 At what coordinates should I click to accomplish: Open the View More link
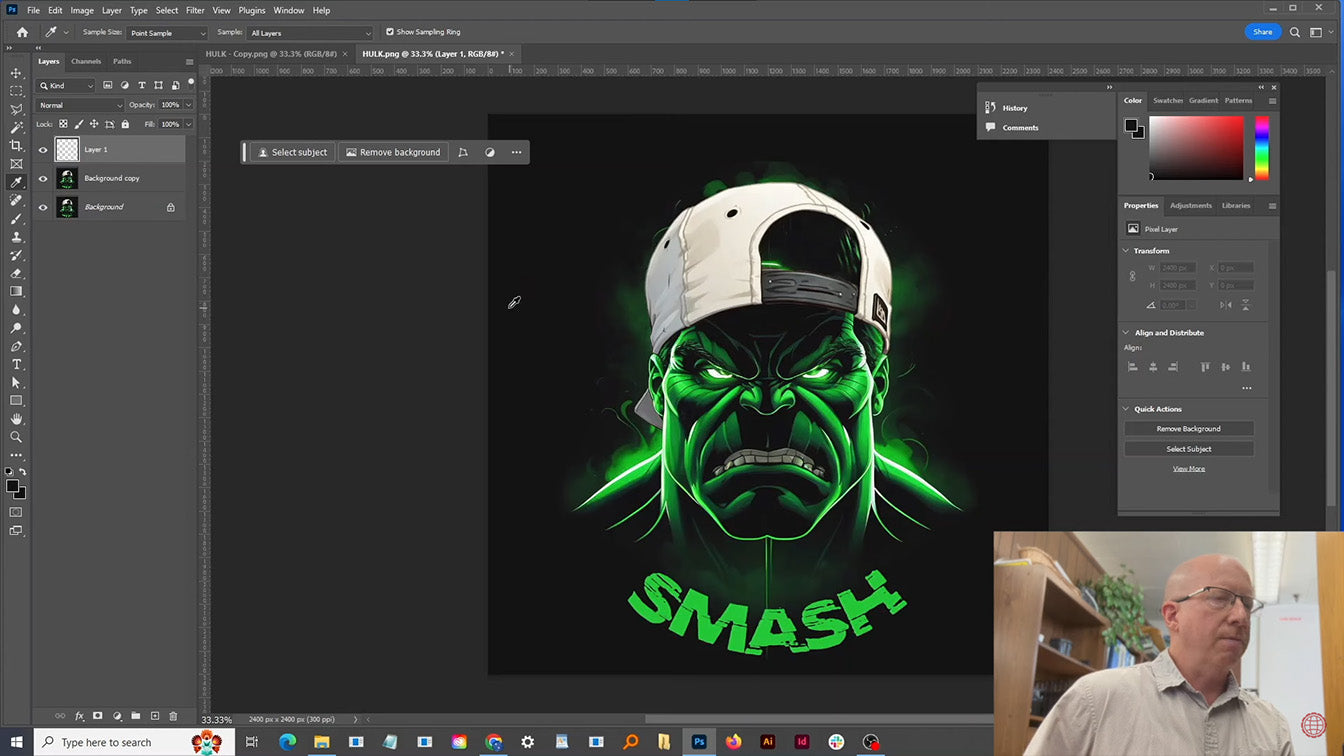pos(1189,468)
